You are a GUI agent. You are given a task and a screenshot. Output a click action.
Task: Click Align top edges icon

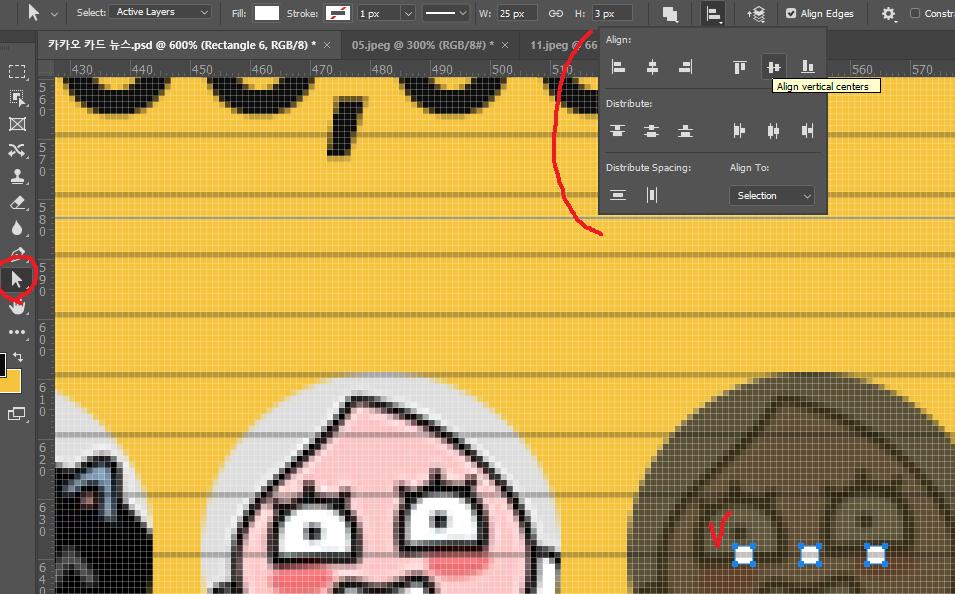tap(739, 67)
